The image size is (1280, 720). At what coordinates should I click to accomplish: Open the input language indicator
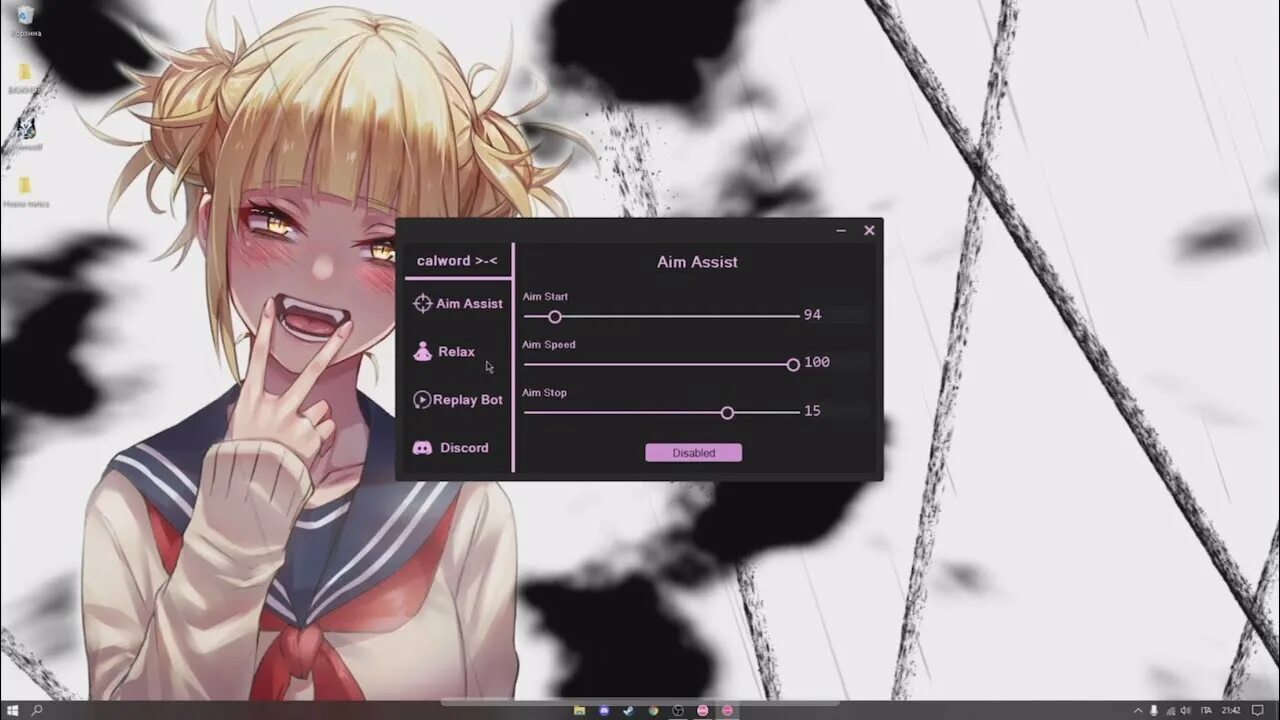(1206, 710)
